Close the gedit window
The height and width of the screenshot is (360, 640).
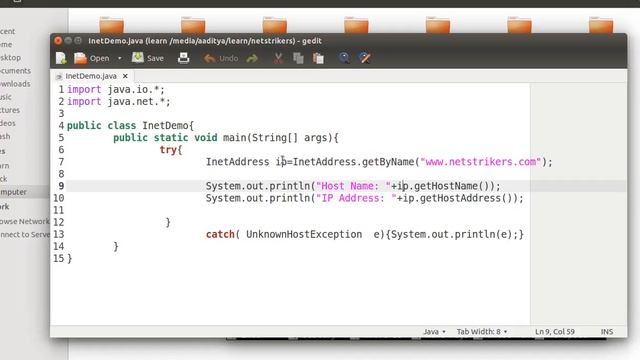(58, 40)
